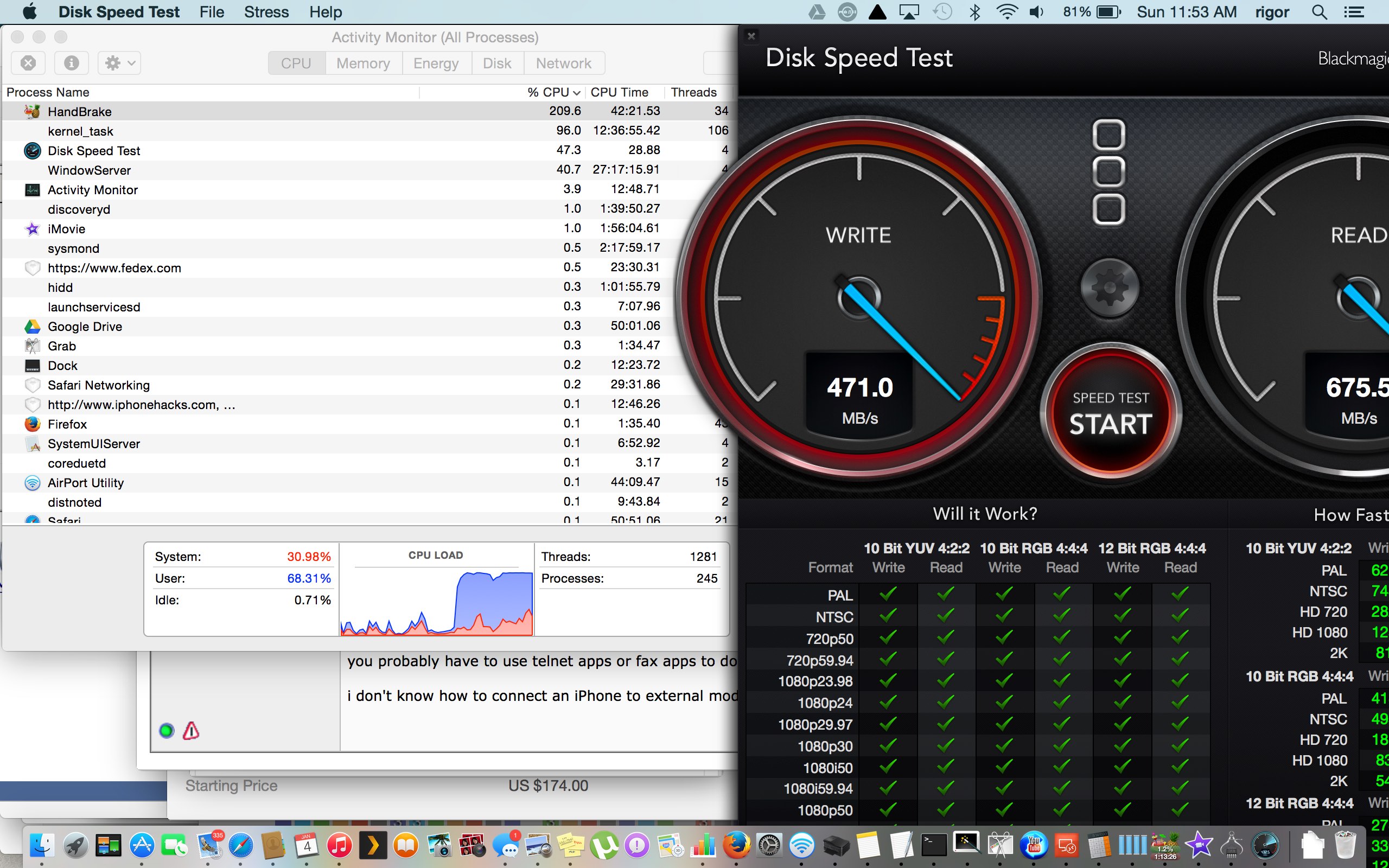Open iMovie star icon in the Dock
Screen dimensions: 1389x868
[x=1199, y=846]
